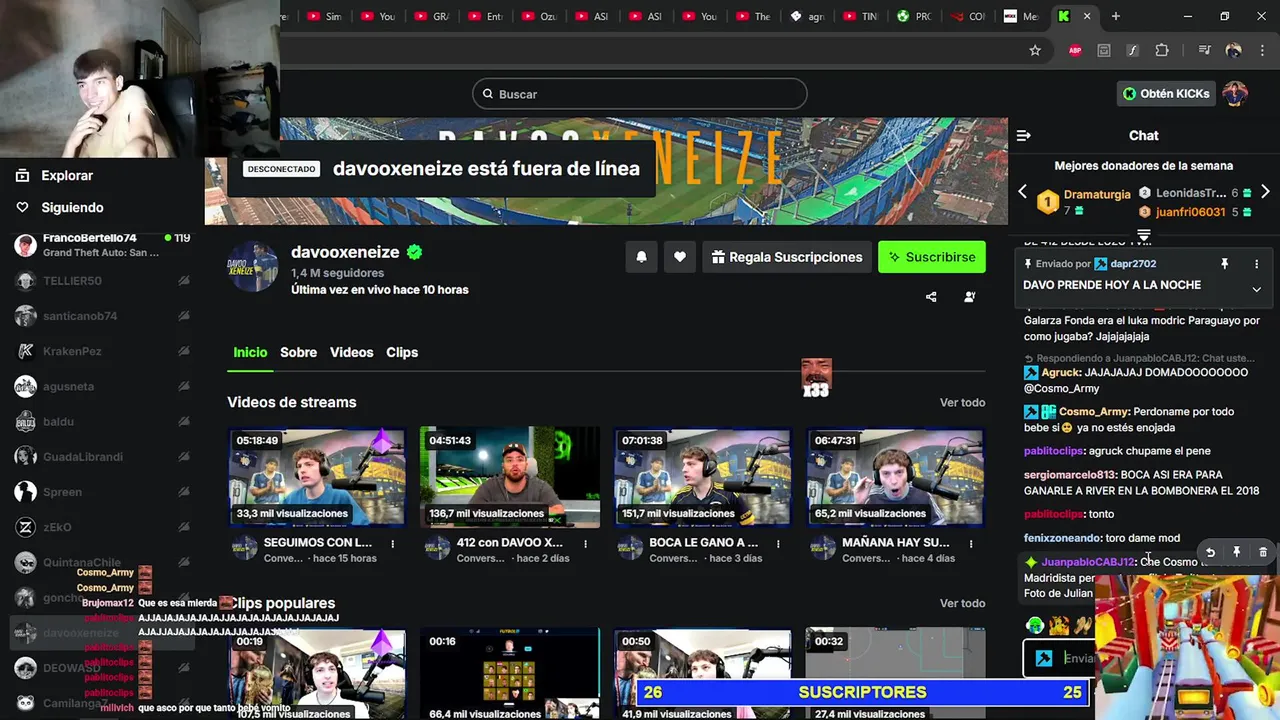Open options for SEGUIMOS CON L... video

tap(392, 544)
